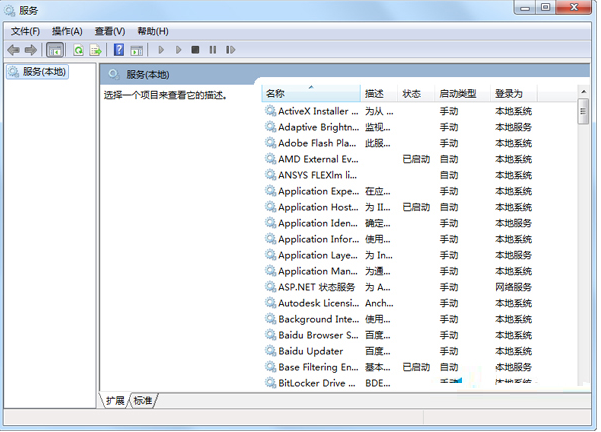This screenshot has width=601, height=432.
Task: Click the Forward arrow toolbar icon
Action: pyautogui.click(x=31, y=49)
